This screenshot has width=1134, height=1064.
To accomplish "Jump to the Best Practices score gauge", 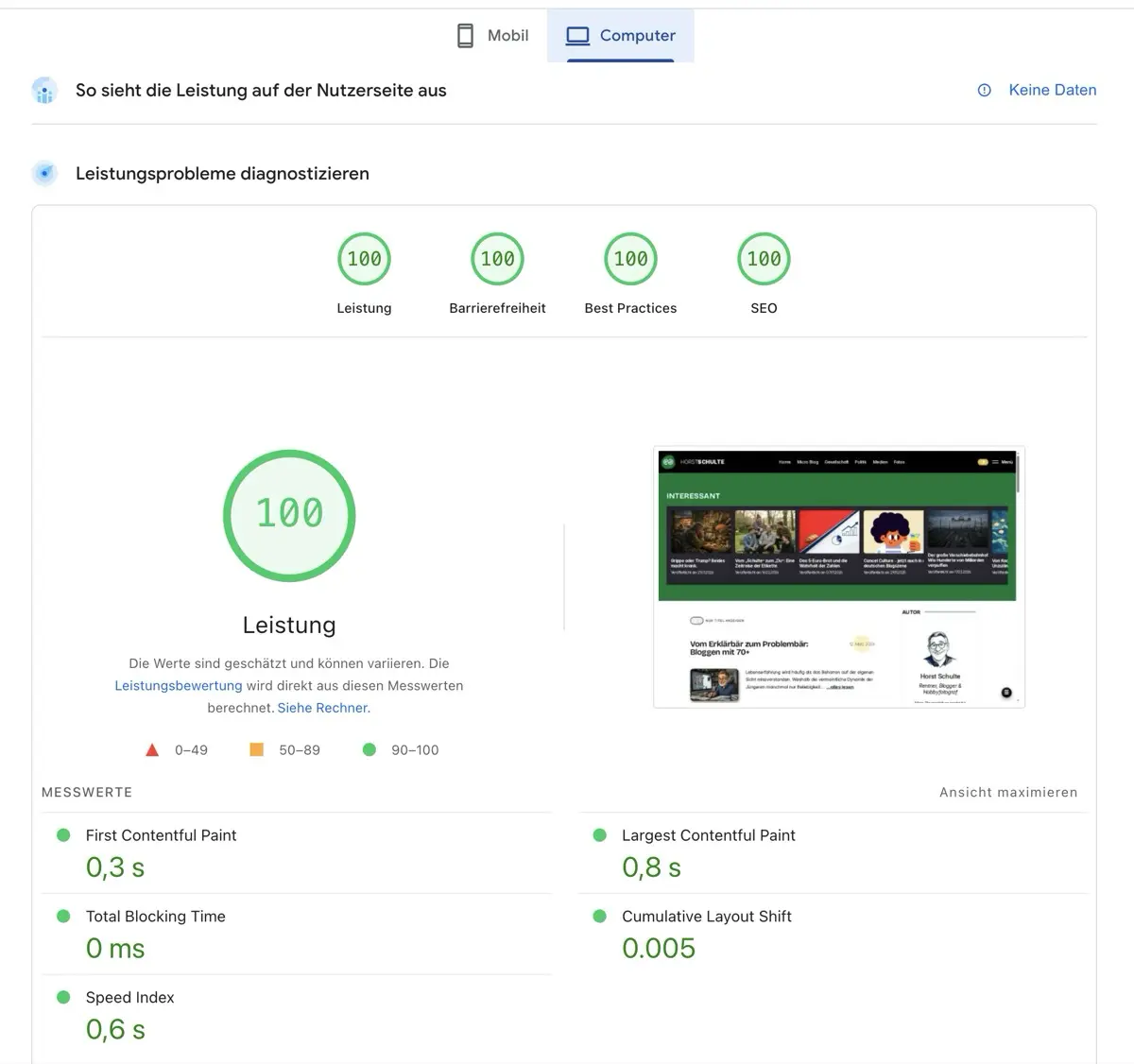I will click(630, 259).
